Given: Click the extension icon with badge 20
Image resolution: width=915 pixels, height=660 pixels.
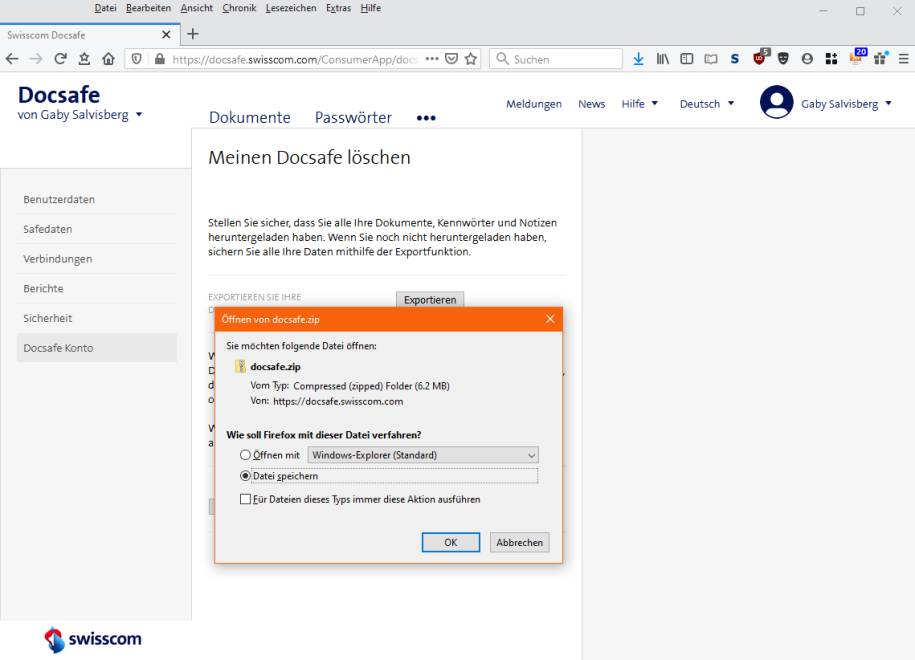Looking at the screenshot, I should pyautogui.click(x=856, y=58).
